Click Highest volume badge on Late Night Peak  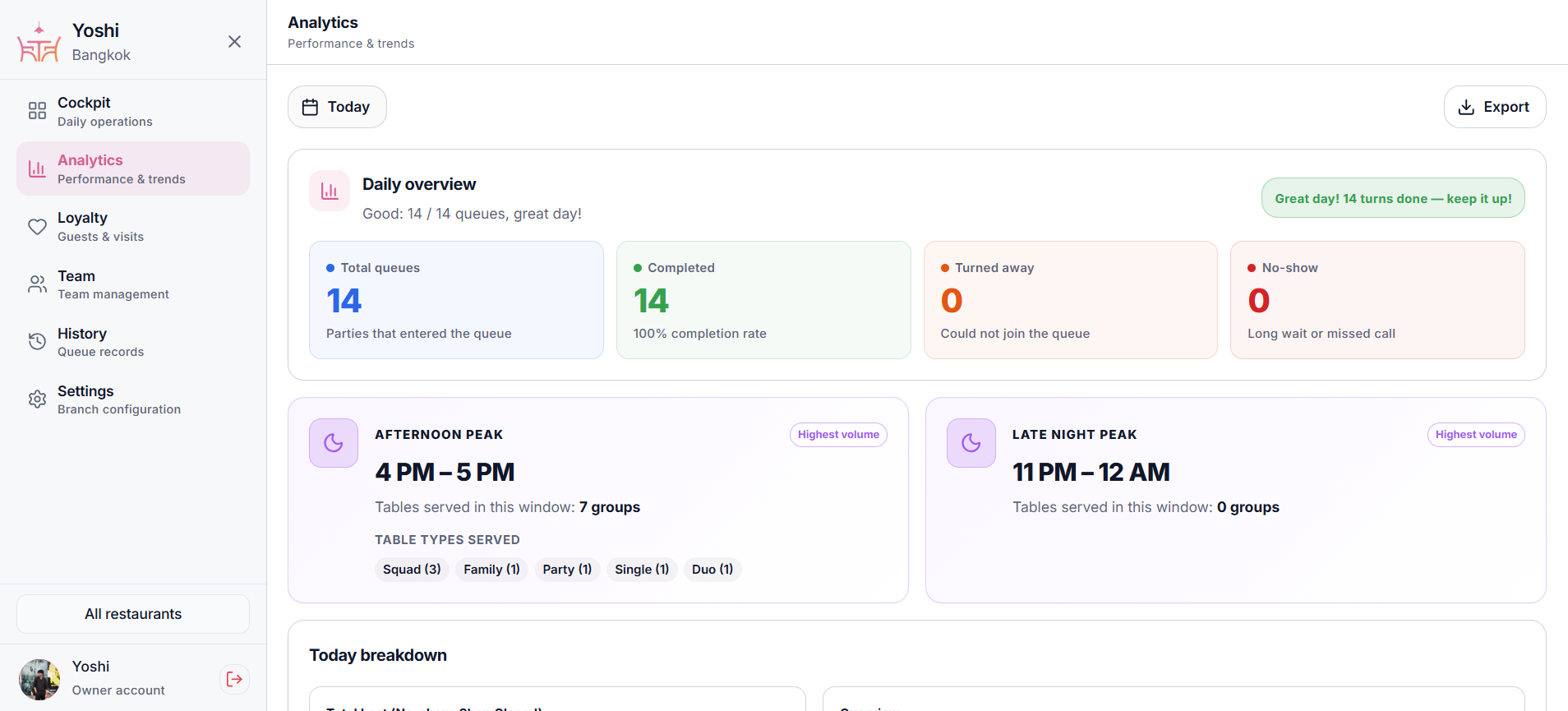1476,435
